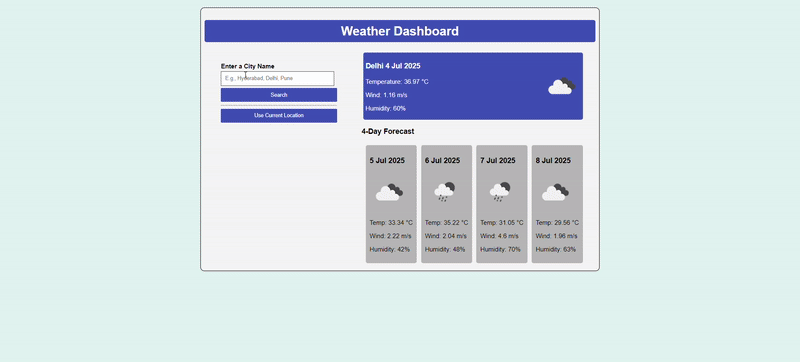Click the city name input field

click(278, 79)
